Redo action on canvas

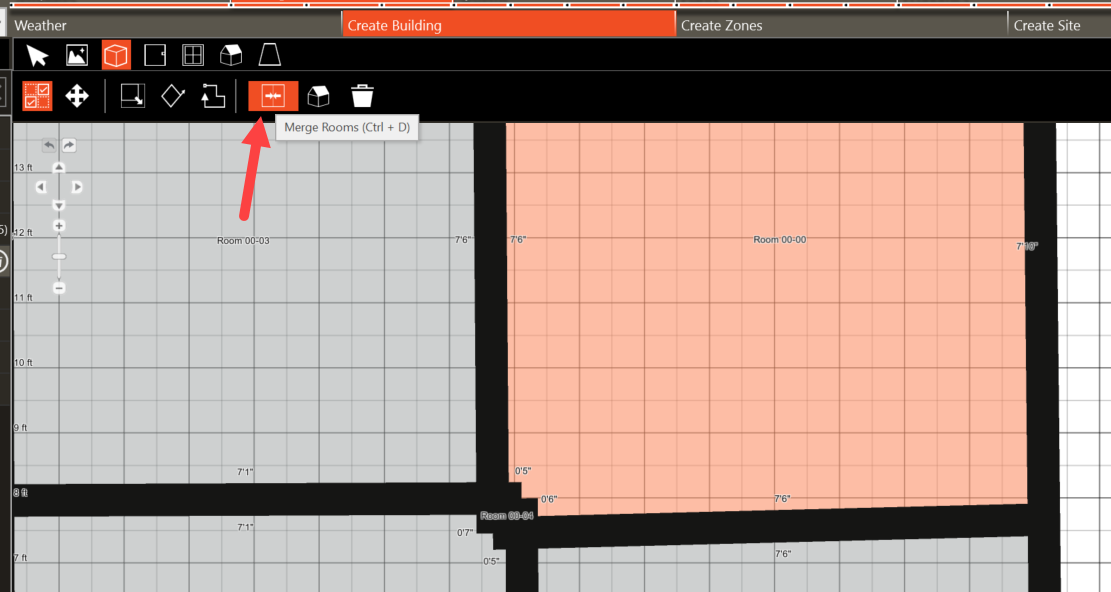tap(69, 145)
